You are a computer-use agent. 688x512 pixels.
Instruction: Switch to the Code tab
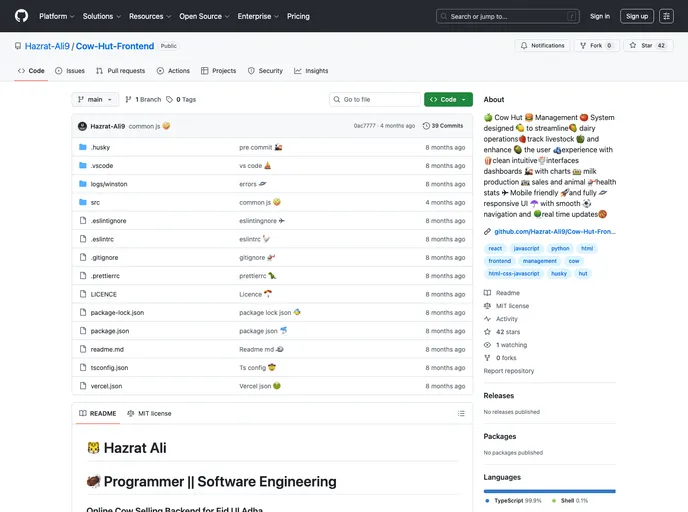[x=31, y=71]
